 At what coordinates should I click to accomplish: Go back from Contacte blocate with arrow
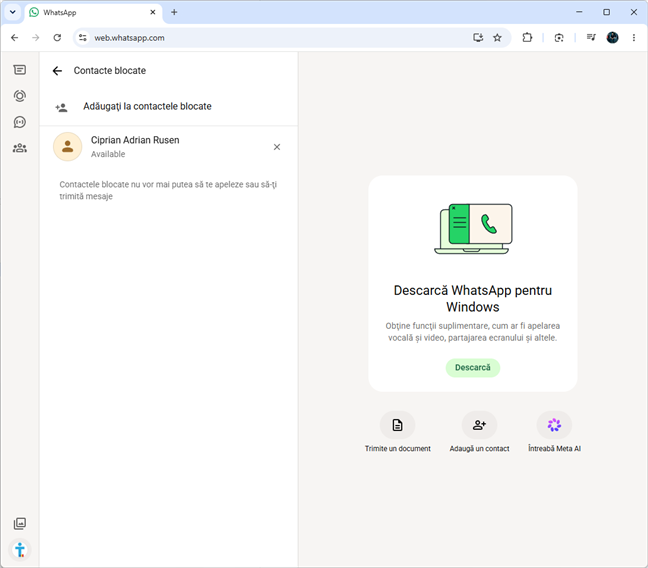[x=57, y=71]
